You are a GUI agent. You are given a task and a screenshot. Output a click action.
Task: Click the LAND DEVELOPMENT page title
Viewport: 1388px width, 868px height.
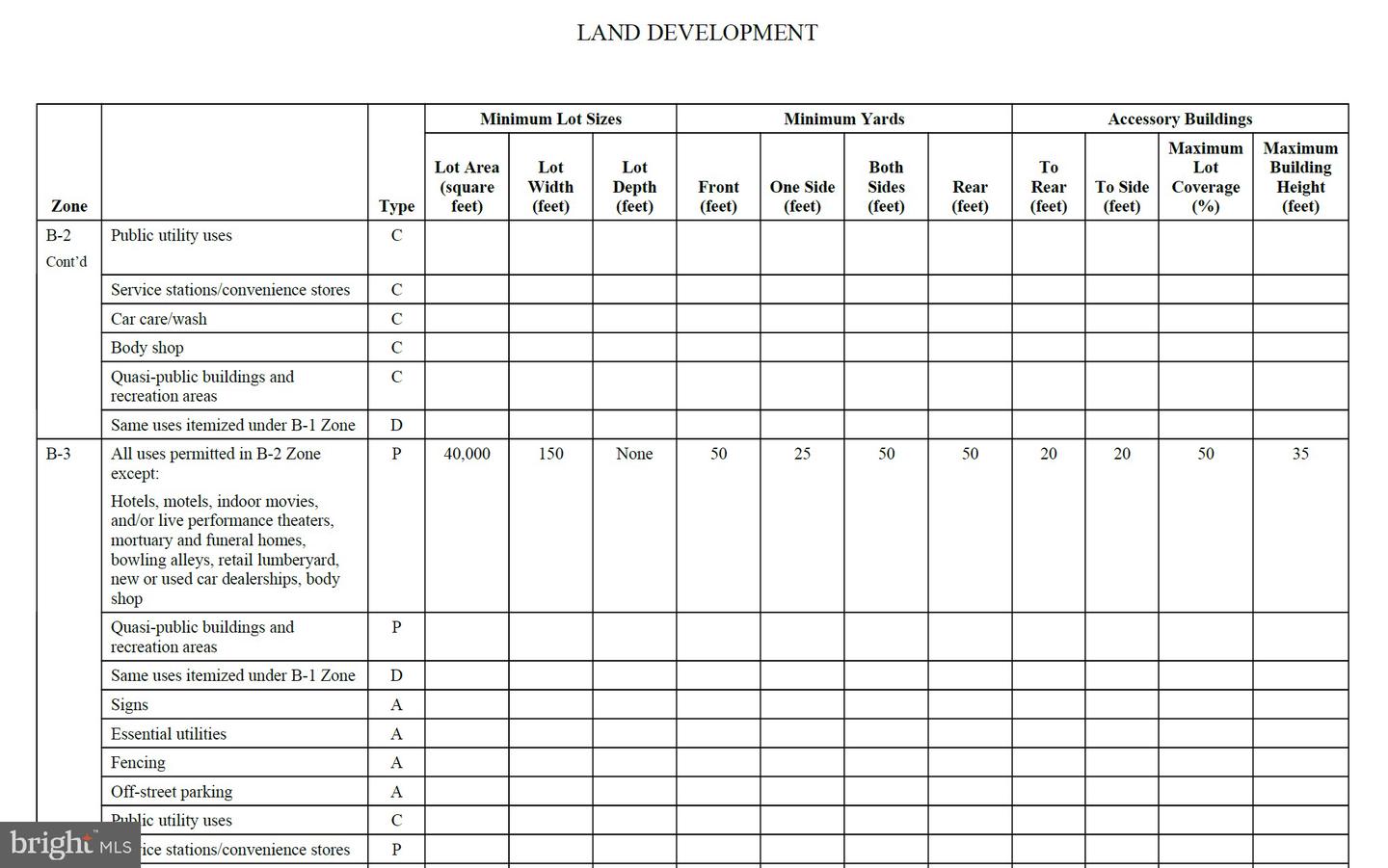(697, 33)
